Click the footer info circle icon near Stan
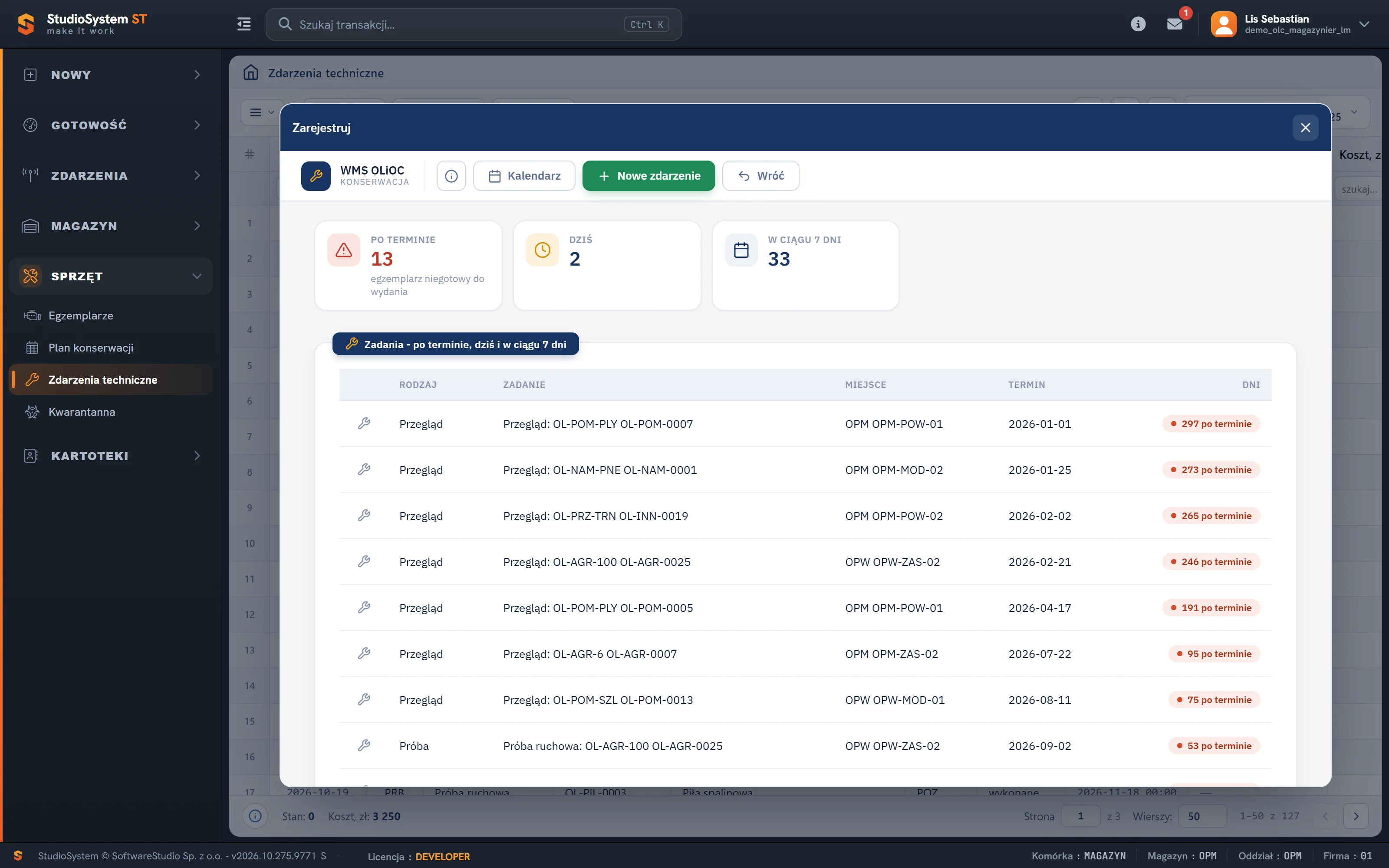 pos(255,816)
